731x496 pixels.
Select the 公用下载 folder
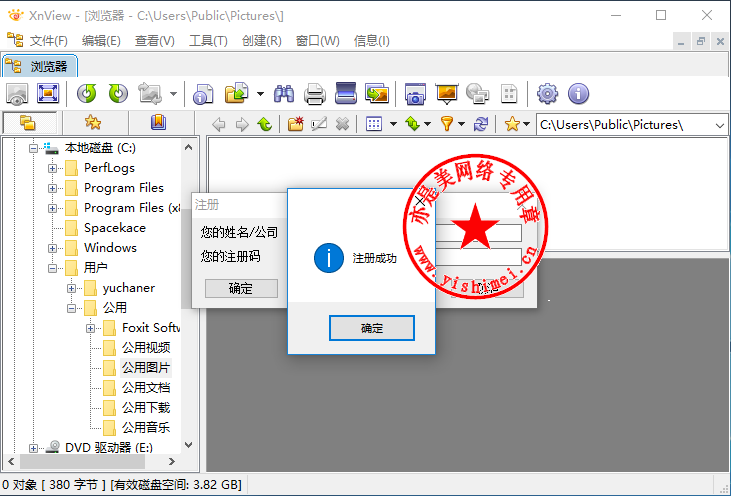tap(146, 408)
